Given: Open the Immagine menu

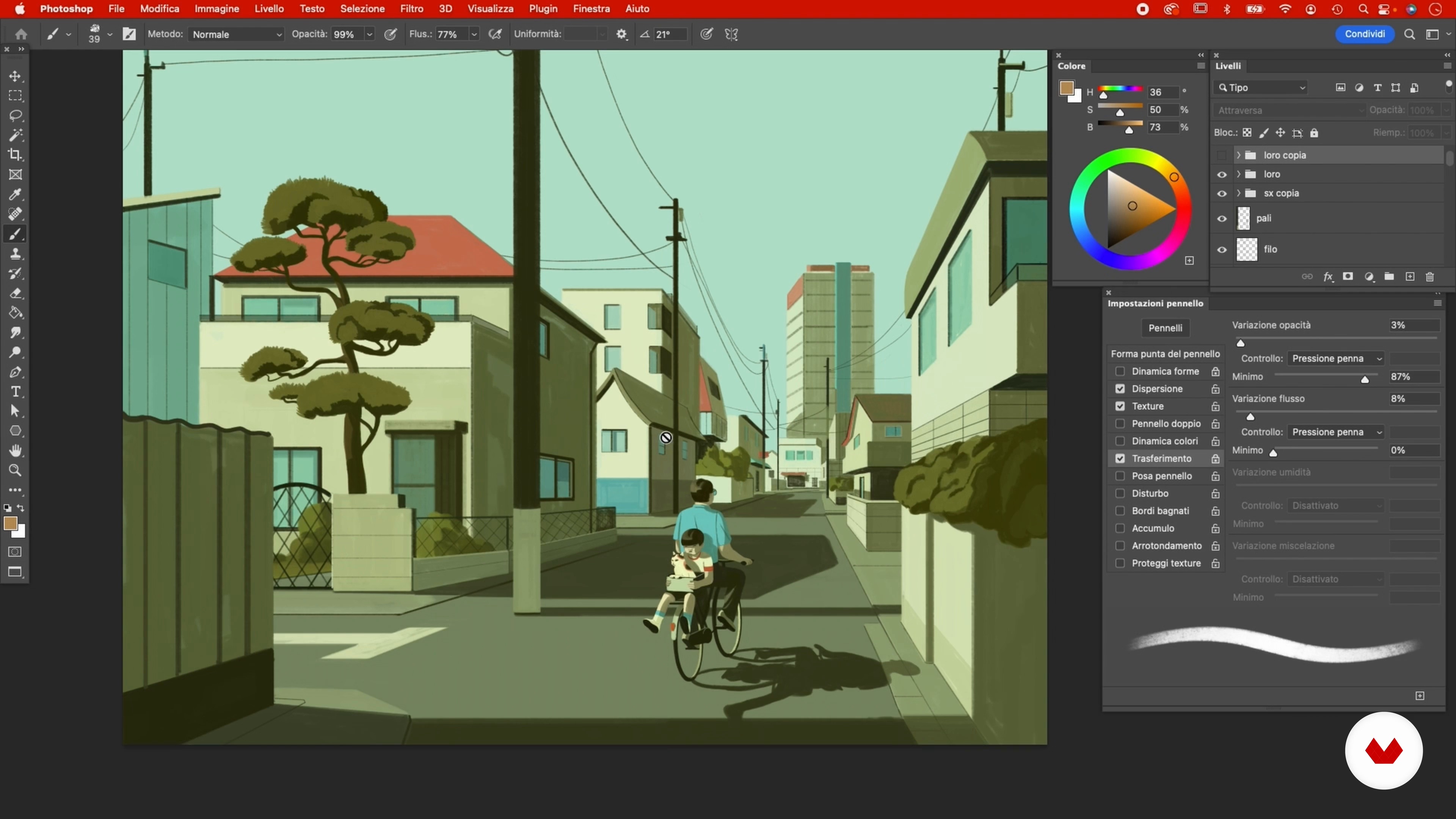Looking at the screenshot, I should click(217, 9).
